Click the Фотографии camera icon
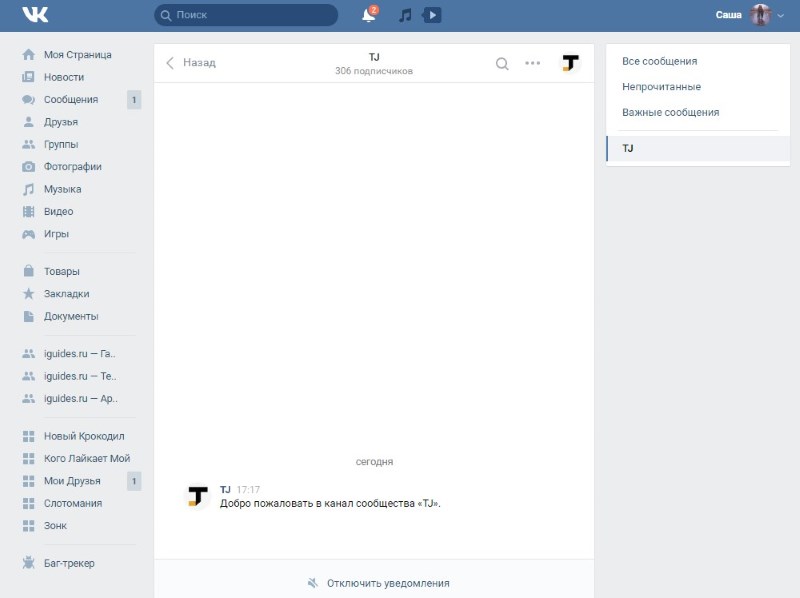Viewport: 800px width, 598px height. click(x=29, y=167)
